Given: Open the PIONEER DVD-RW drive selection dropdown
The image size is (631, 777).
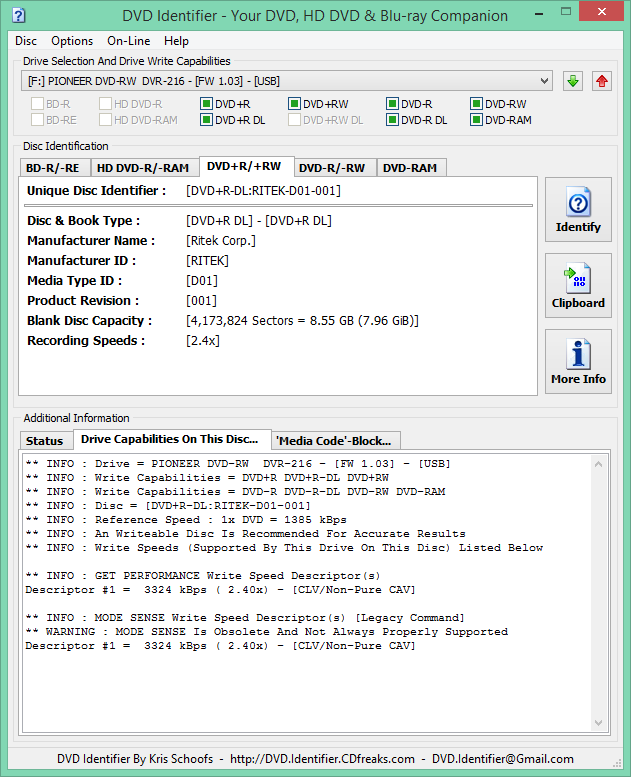Looking at the screenshot, I should pos(287,81).
